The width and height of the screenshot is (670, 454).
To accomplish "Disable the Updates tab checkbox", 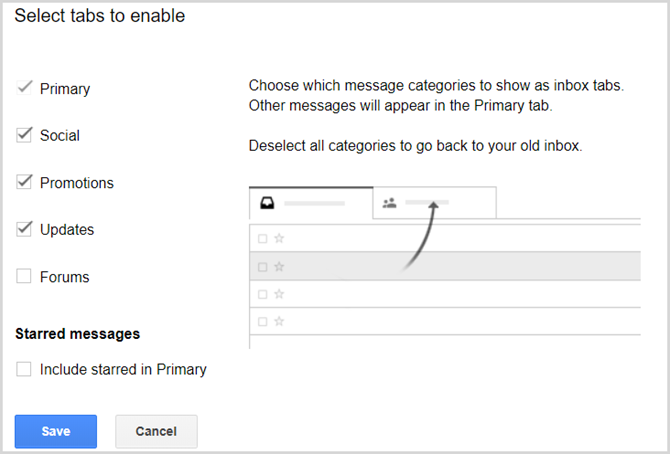I will pyautogui.click(x=24, y=229).
